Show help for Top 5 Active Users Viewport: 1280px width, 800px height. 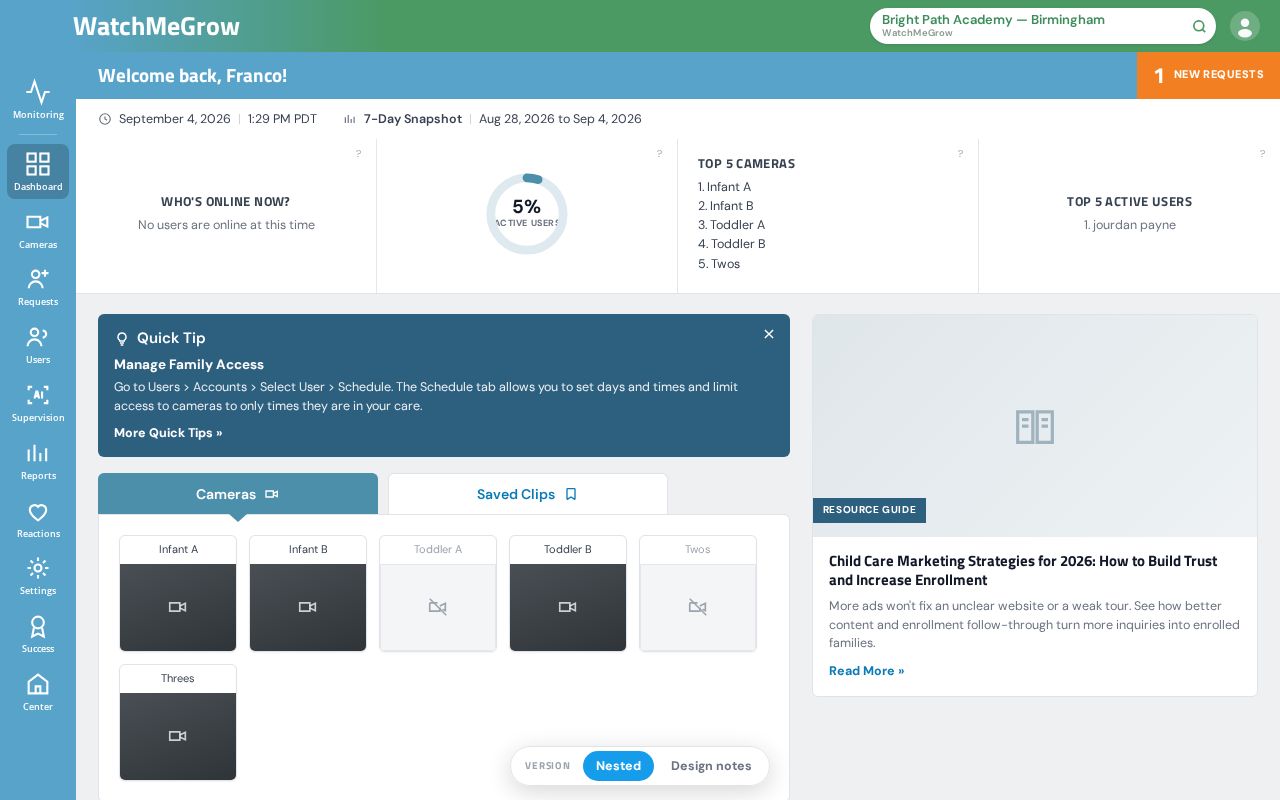point(1262,153)
